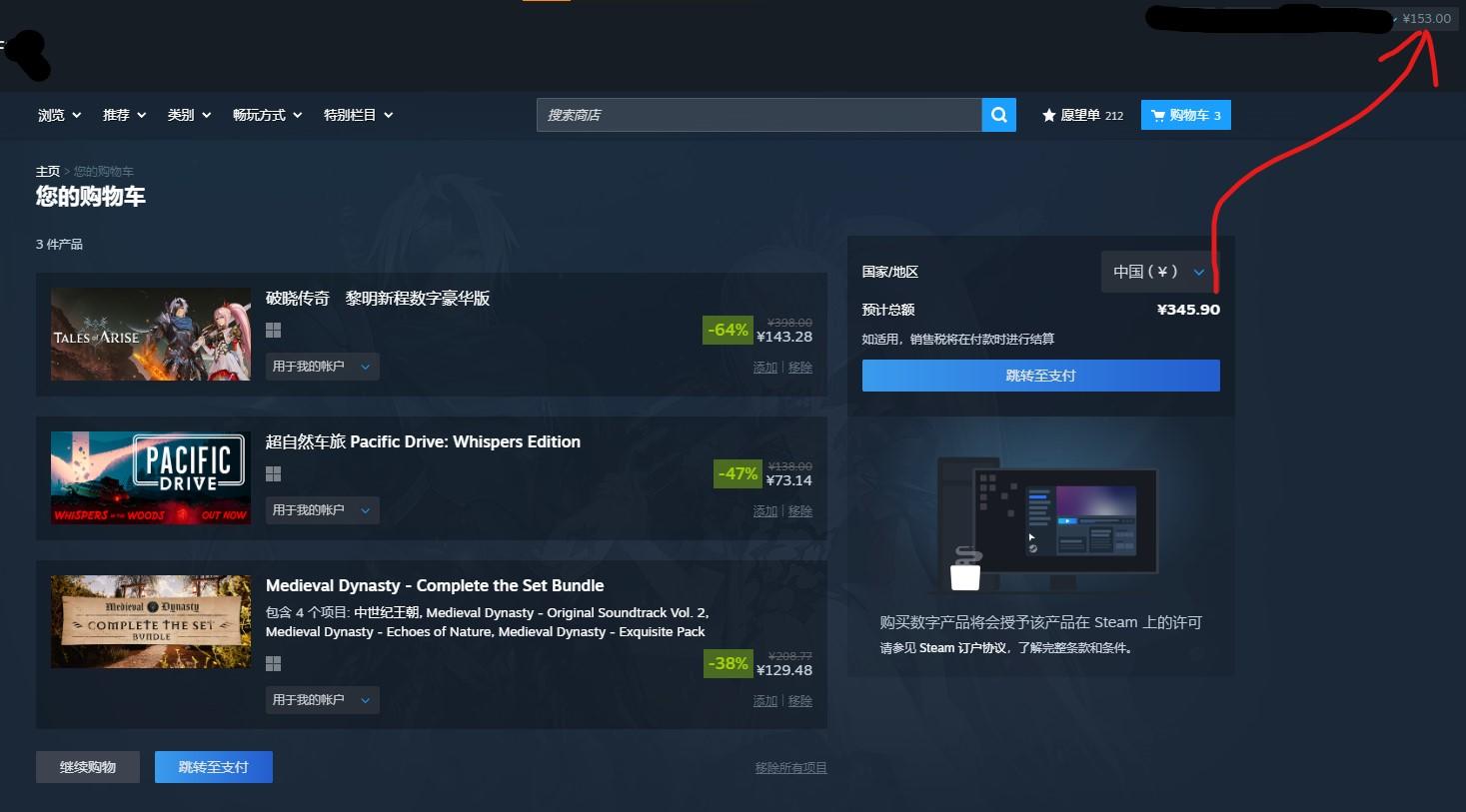The height and width of the screenshot is (812, 1466).
Task: Expand the 类别 menu
Action: point(190,115)
